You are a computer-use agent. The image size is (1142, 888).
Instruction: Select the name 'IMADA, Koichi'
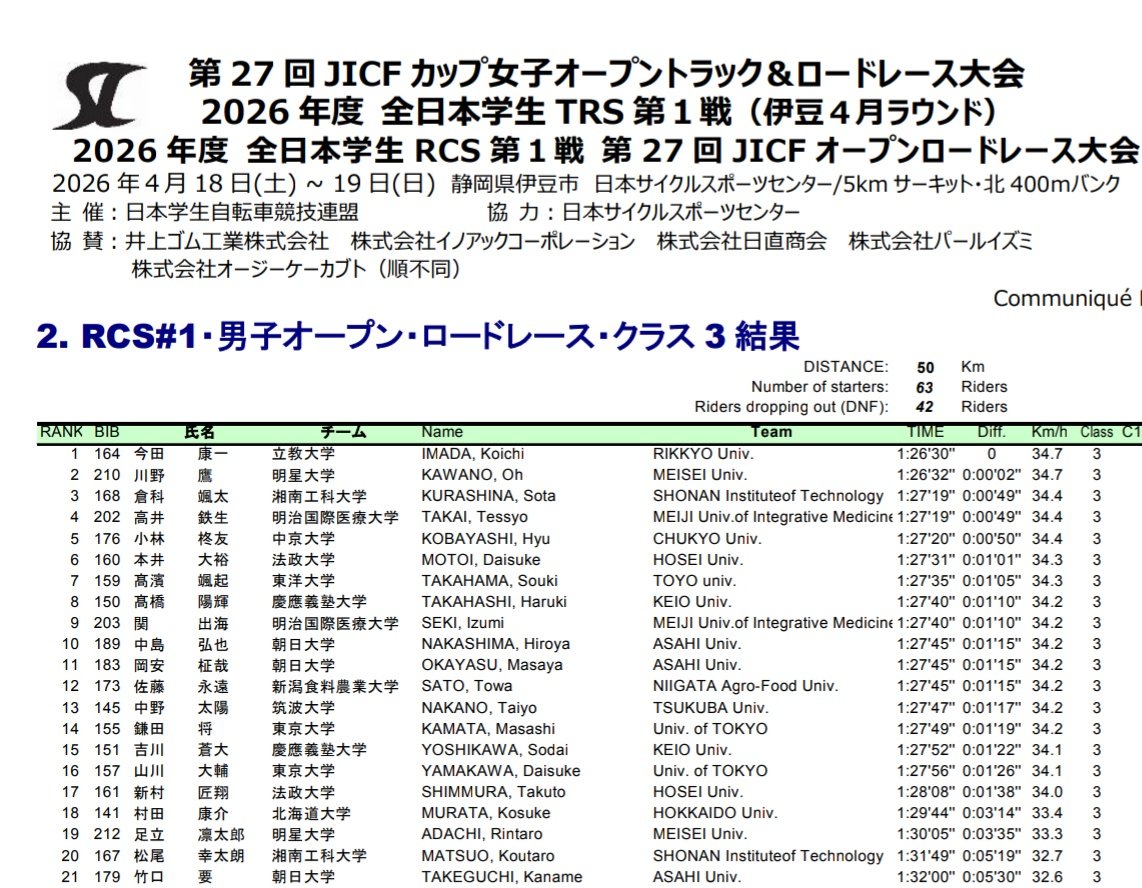coord(473,454)
